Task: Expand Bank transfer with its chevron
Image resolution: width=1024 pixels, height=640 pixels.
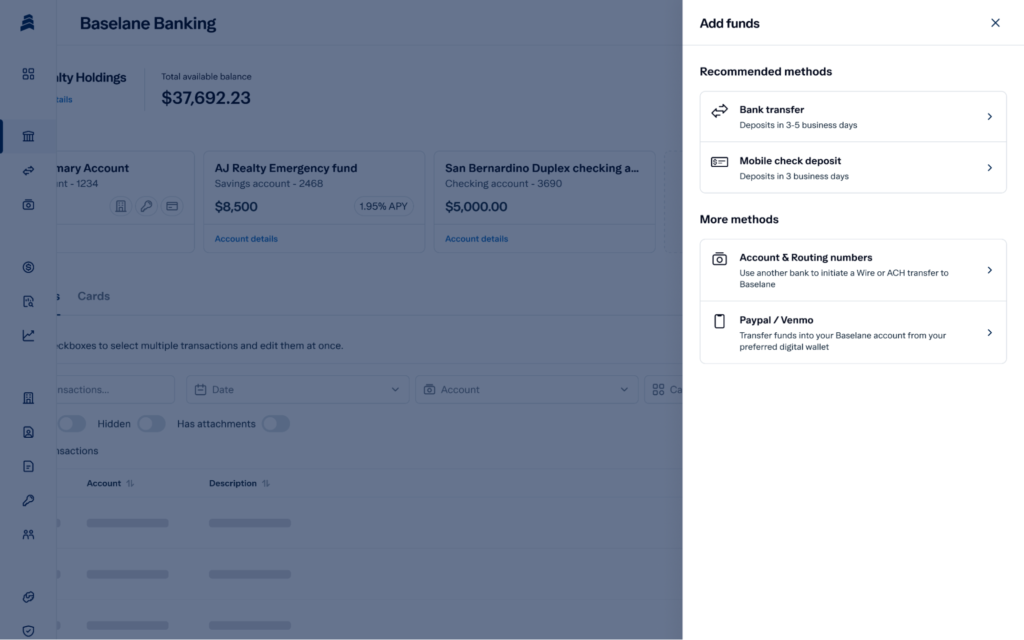Action: pyautogui.click(x=990, y=117)
